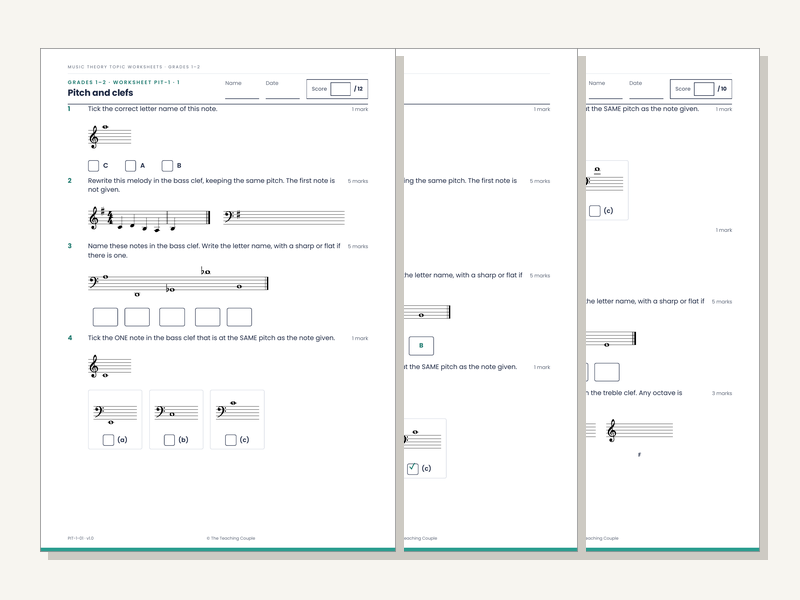Viewport: 800px width, 600px height.
Task: Click the empty treble clef staff on right page
Action: pos(640,431)
